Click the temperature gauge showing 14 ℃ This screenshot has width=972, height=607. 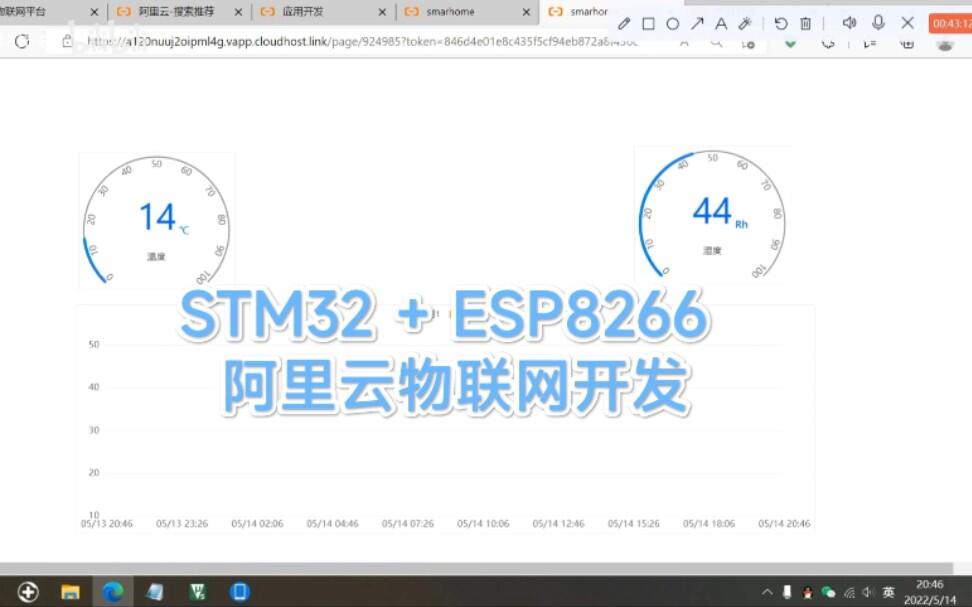(157, 220)
